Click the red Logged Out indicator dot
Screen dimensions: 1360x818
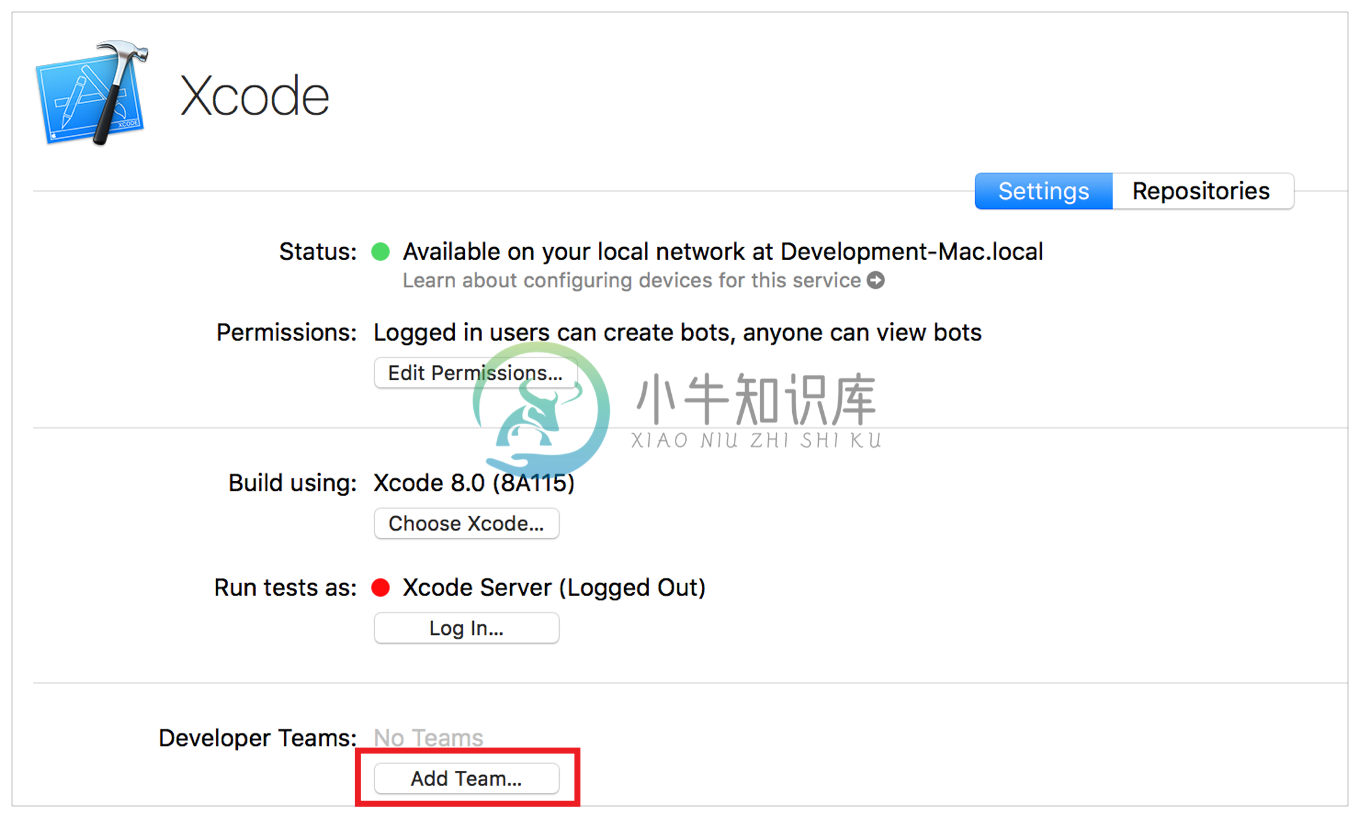[380, 588]
